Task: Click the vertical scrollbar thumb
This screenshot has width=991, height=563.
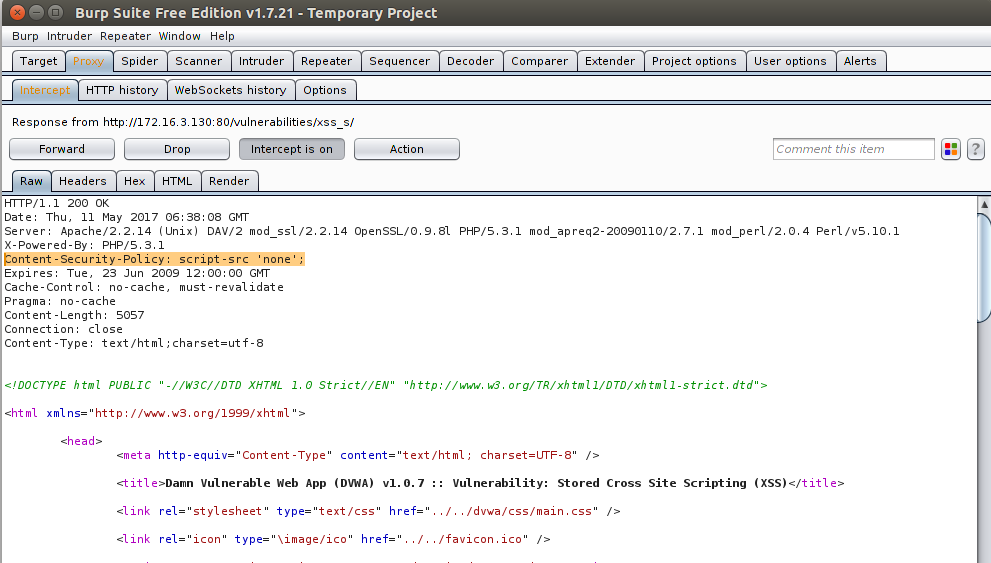Action: click(984, 269)
